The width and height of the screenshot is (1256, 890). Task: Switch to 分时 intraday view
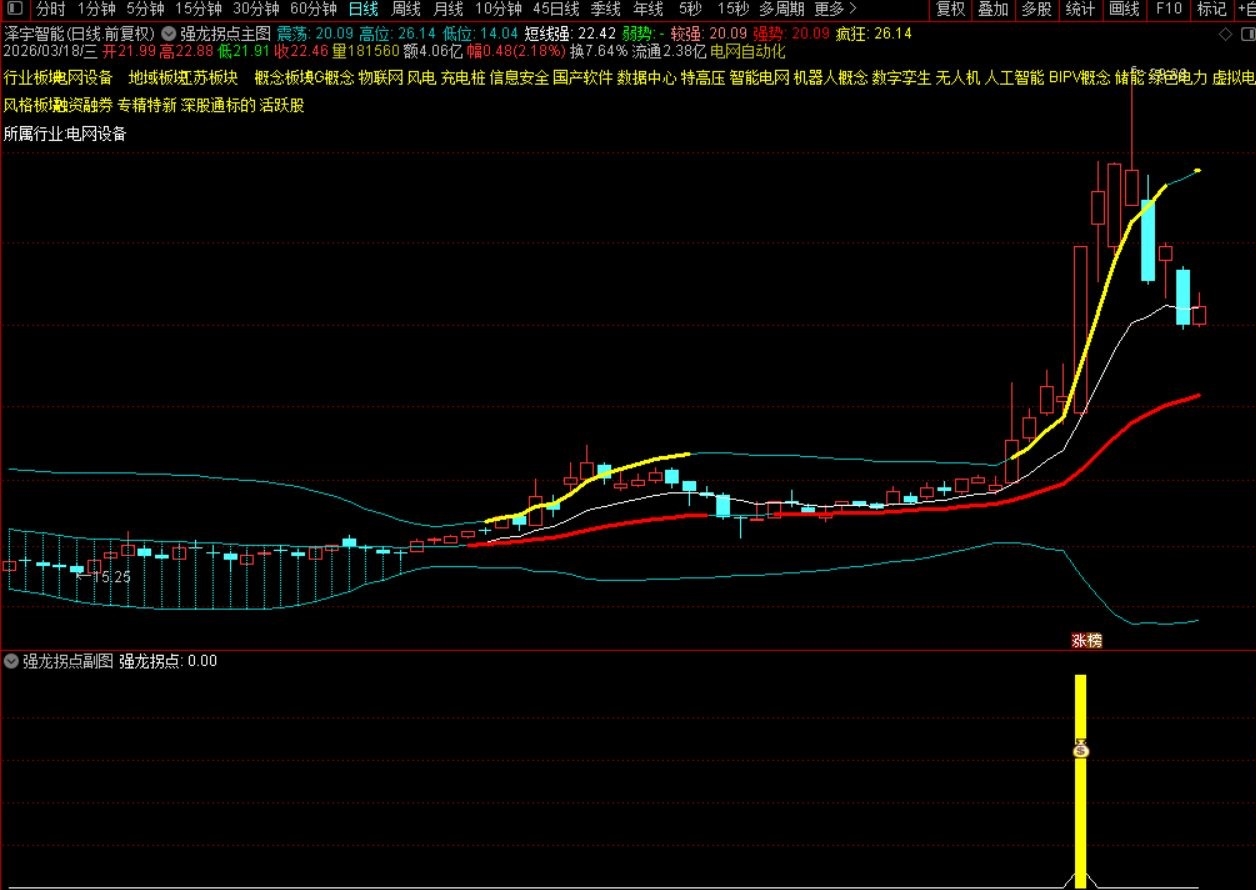tap(51, 9)
